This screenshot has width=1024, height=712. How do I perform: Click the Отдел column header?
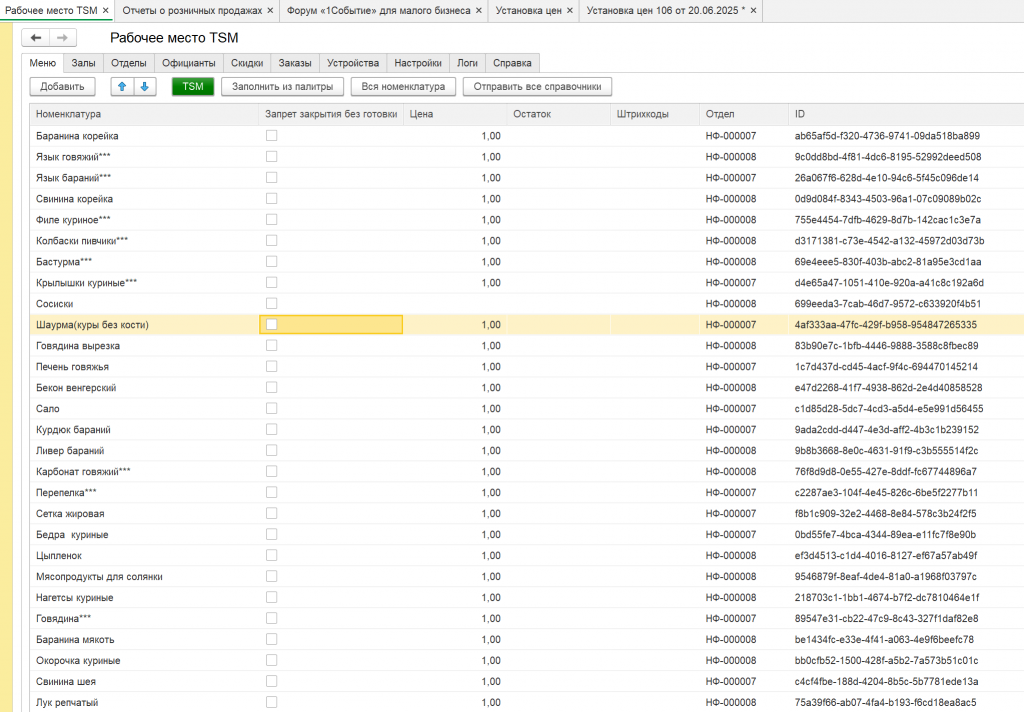click(x=744, y=114)
